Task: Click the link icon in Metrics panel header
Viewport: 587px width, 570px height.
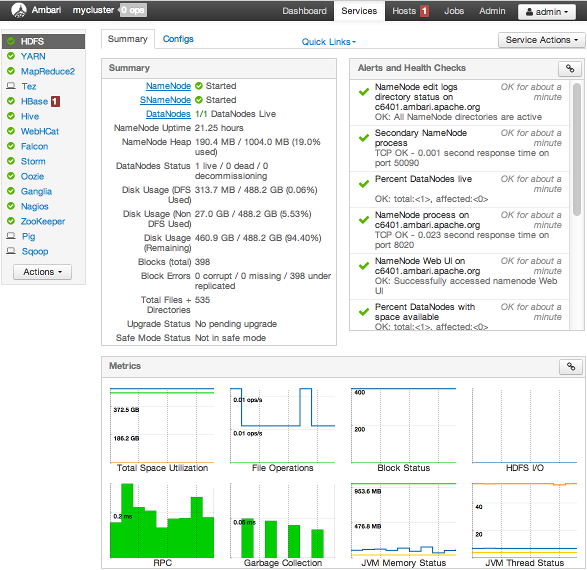Action: click(x=571, y=367)
